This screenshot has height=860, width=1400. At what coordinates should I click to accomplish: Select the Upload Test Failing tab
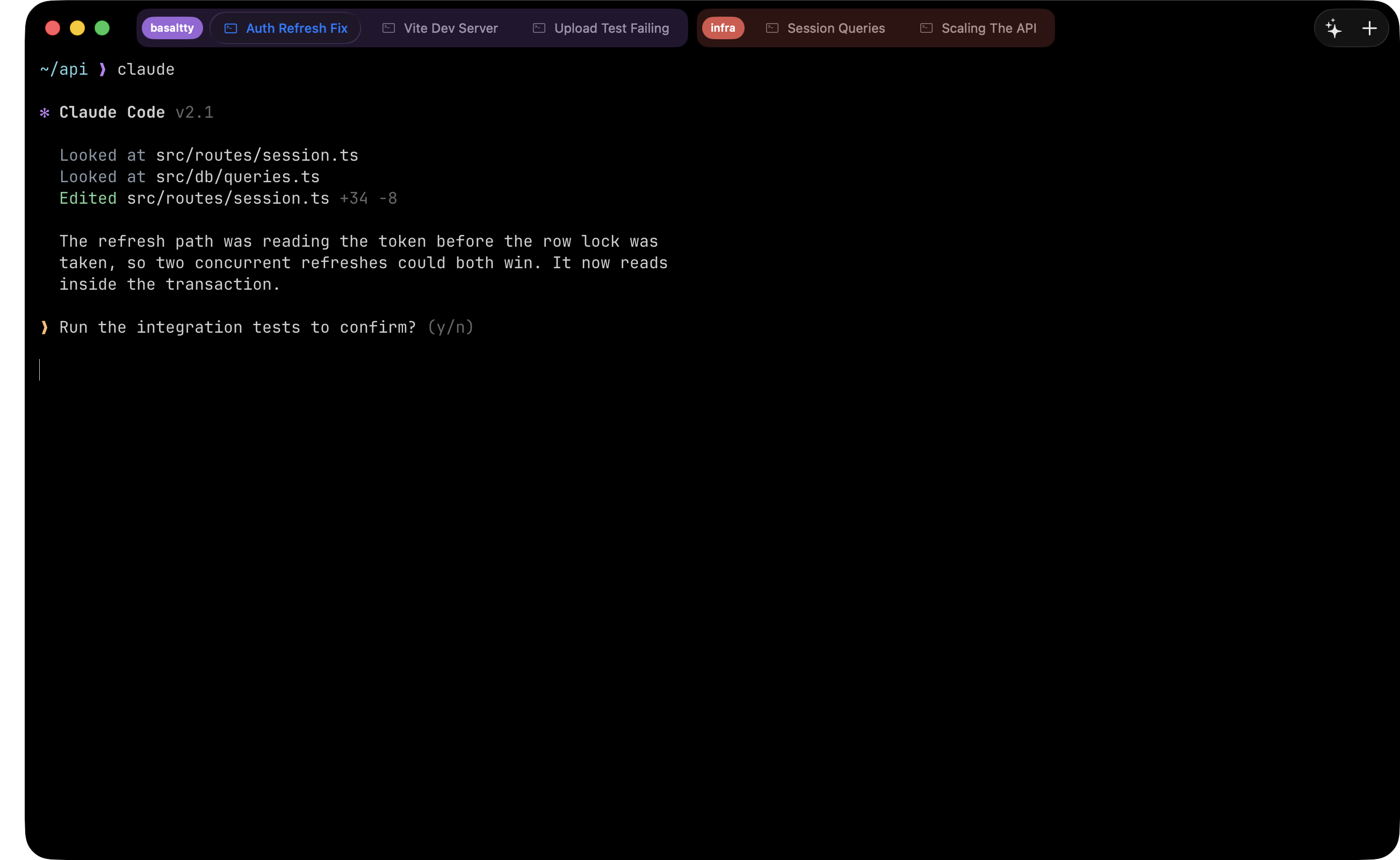pos(601,28)
